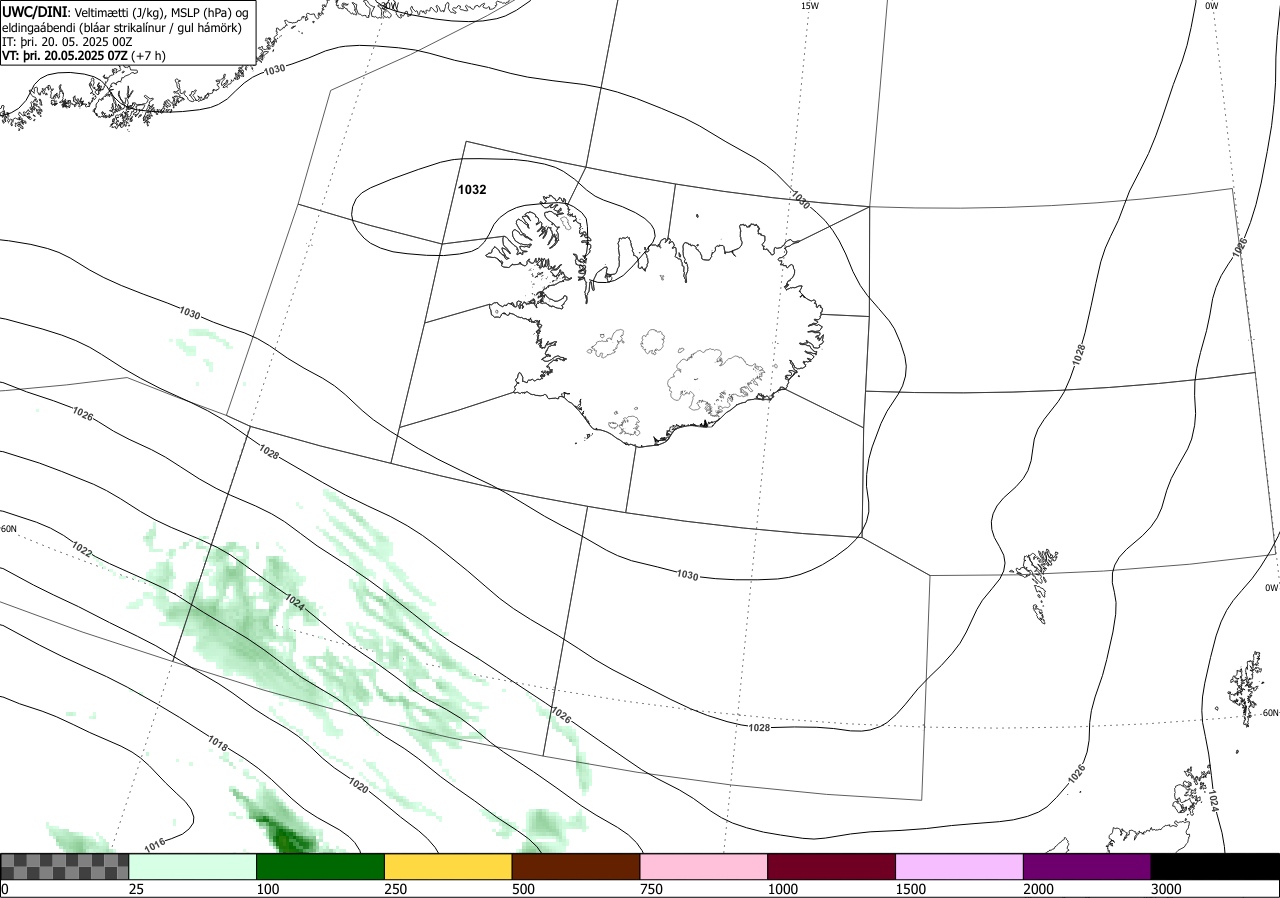The width and height of the screenshot is (1280, 898).
Task: Click the purple 2000–3000 legend swatch
Action: coord(1087,866)
